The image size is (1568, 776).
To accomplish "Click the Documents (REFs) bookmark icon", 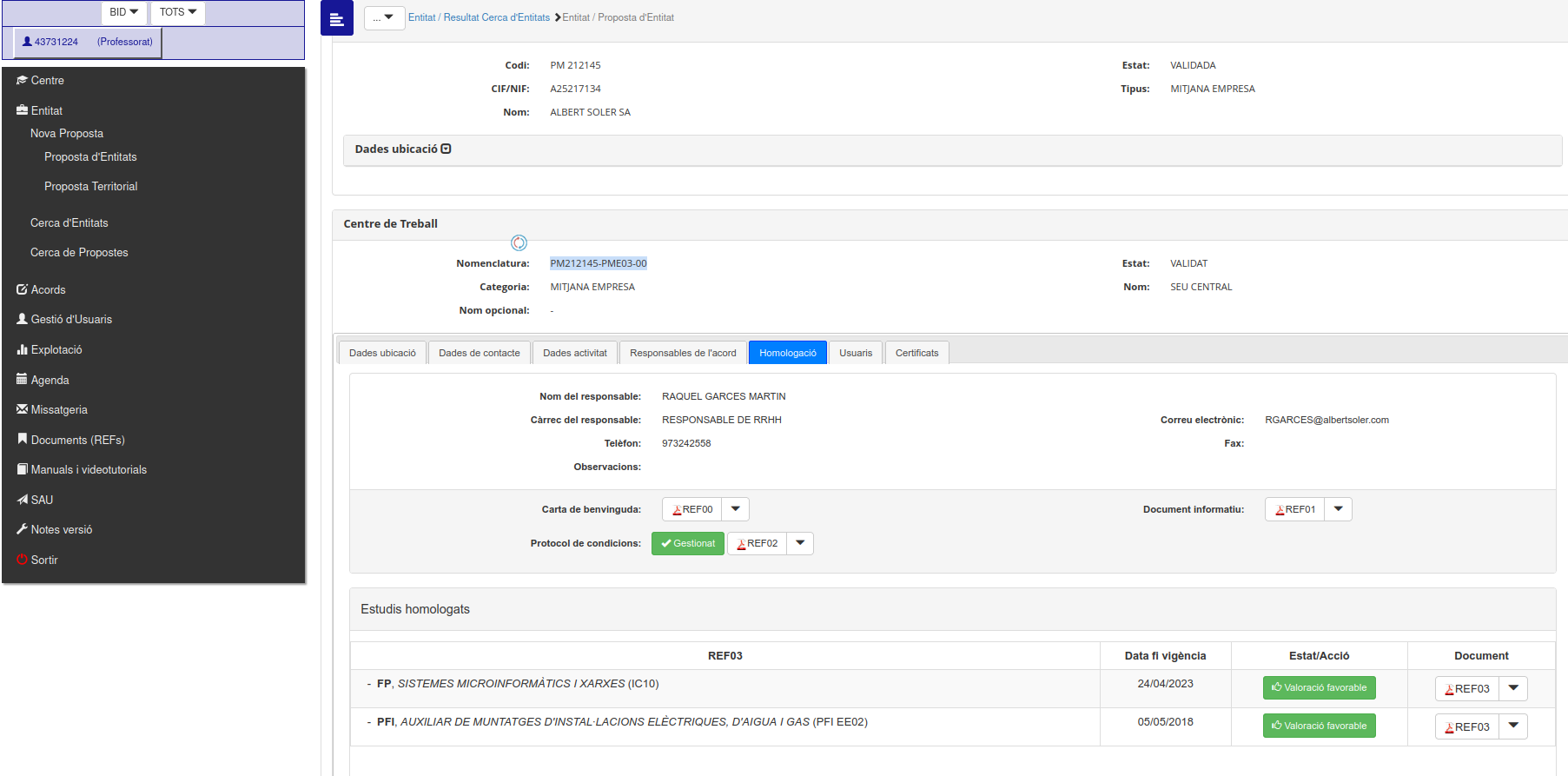I will 22,439.
